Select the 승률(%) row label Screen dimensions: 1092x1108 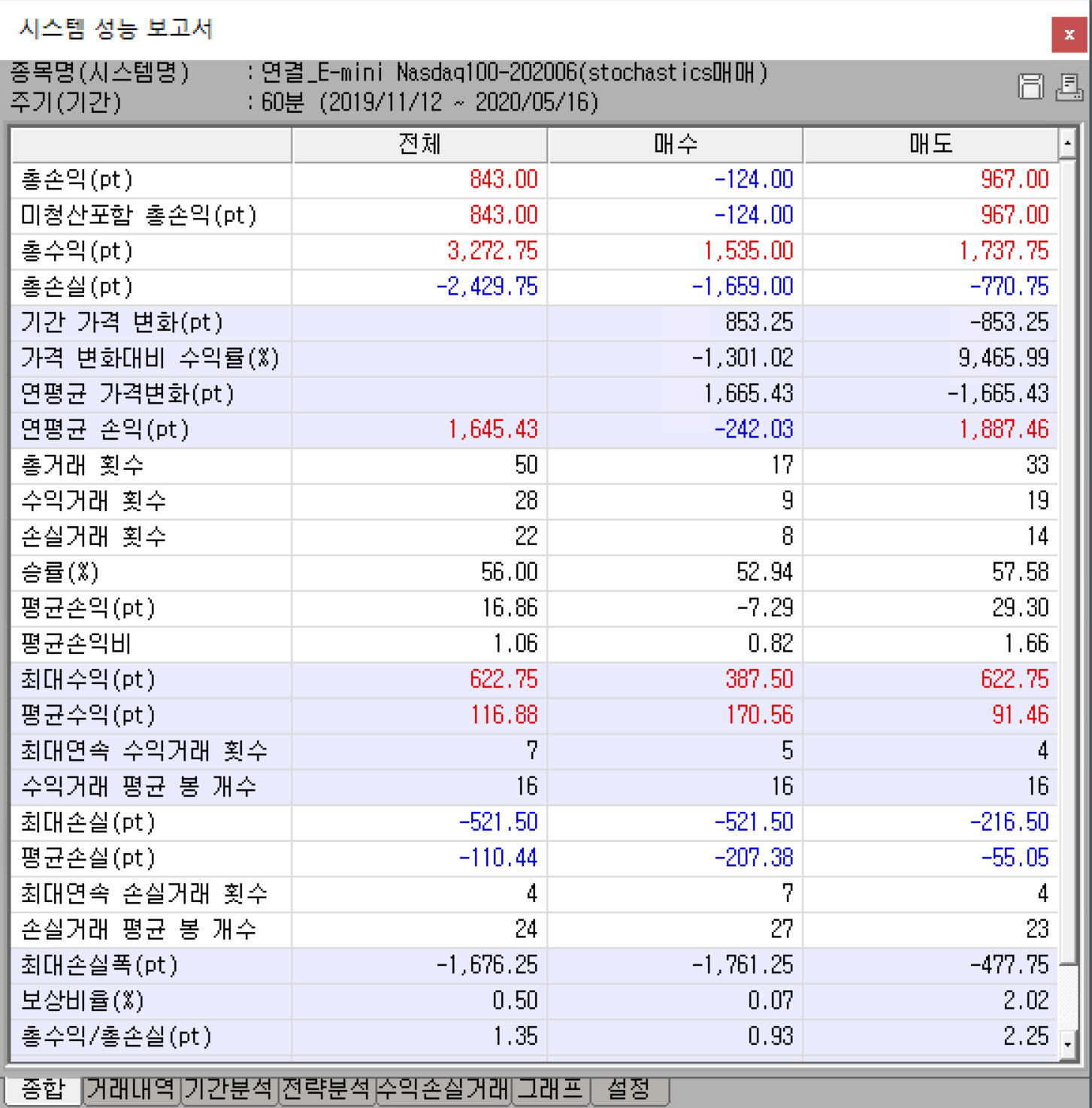click(60, 573)
